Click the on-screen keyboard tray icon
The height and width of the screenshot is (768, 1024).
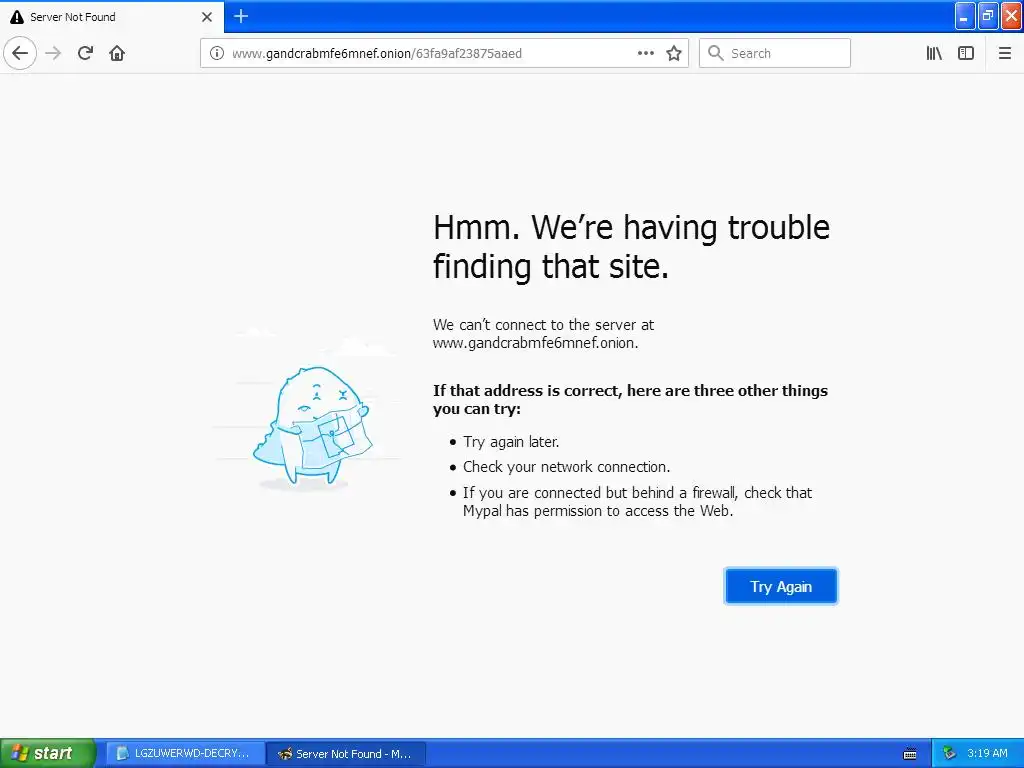point(910,754)
